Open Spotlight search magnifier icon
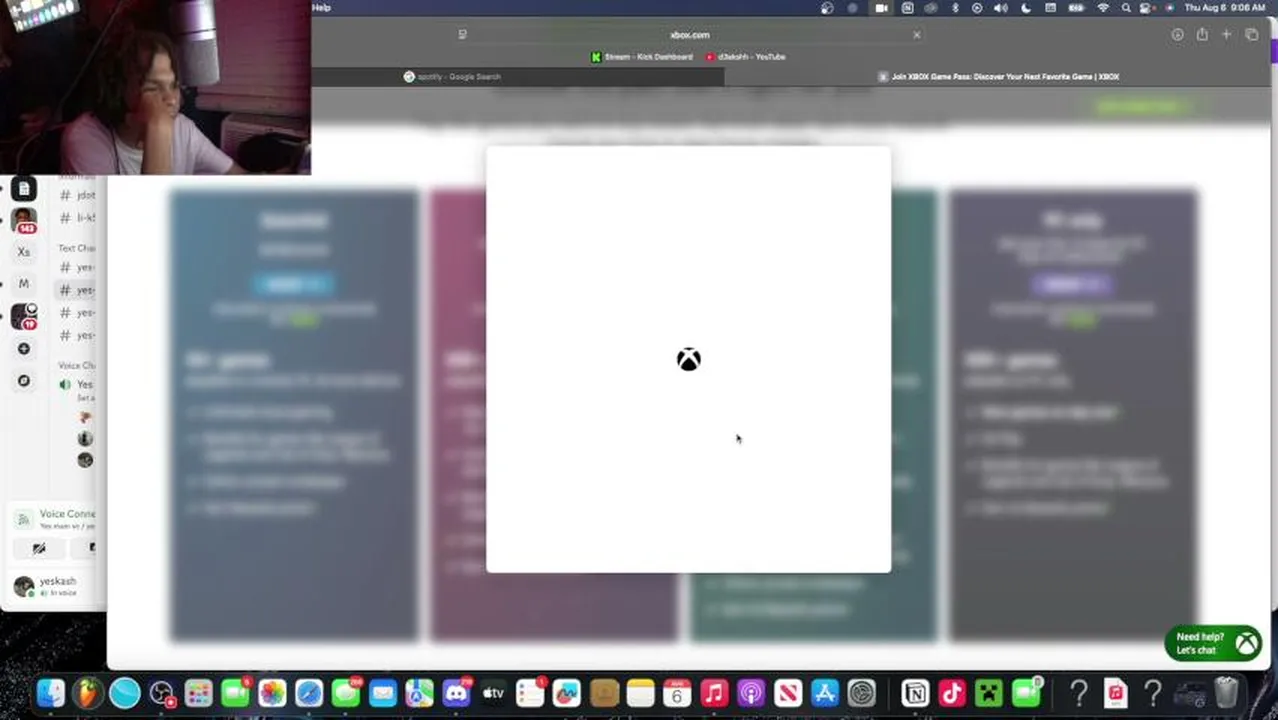The width and height of the screenshot is (1278, 720). 1126,8
